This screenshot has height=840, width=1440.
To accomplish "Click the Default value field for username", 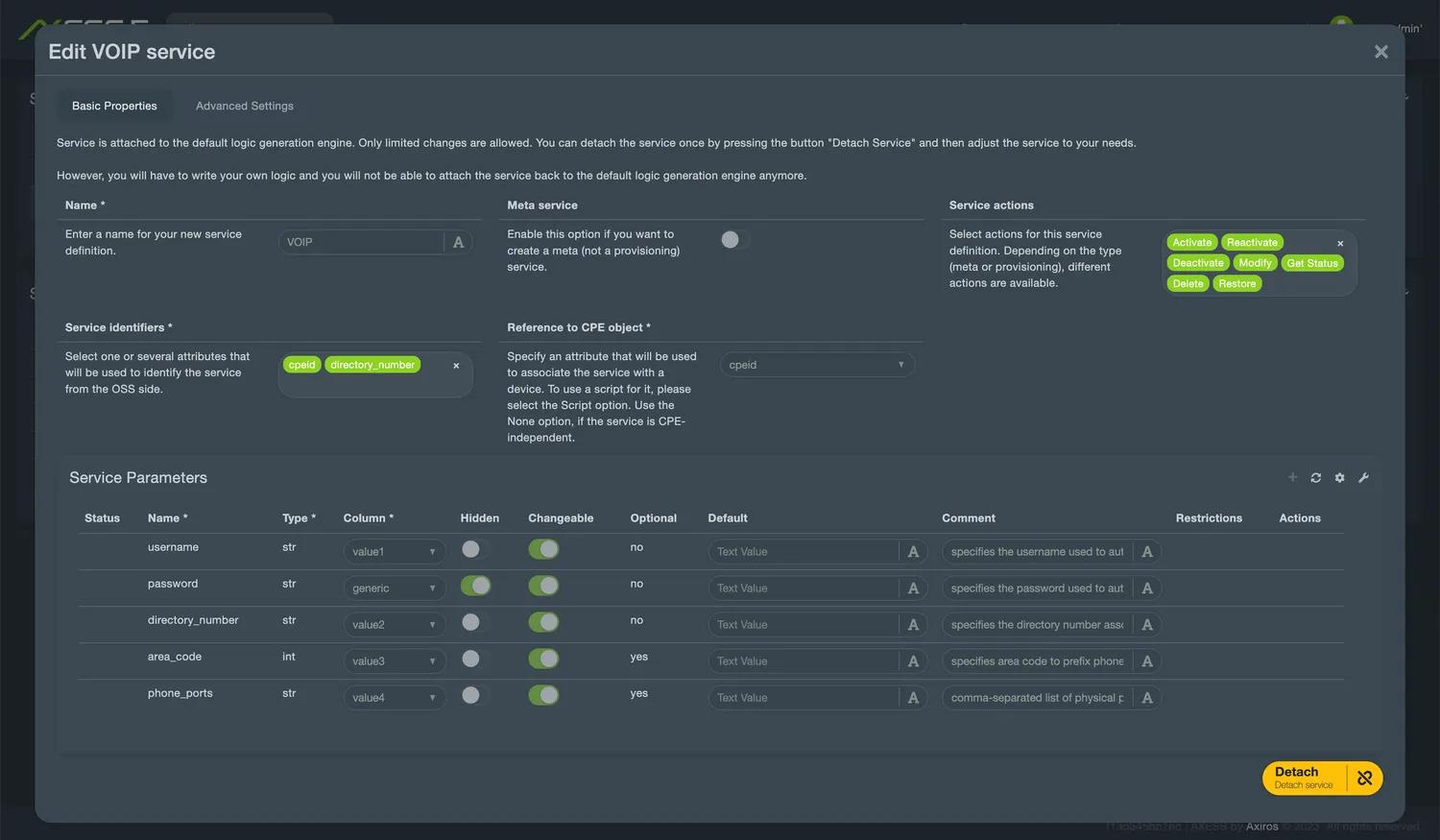I will (806, 551).
